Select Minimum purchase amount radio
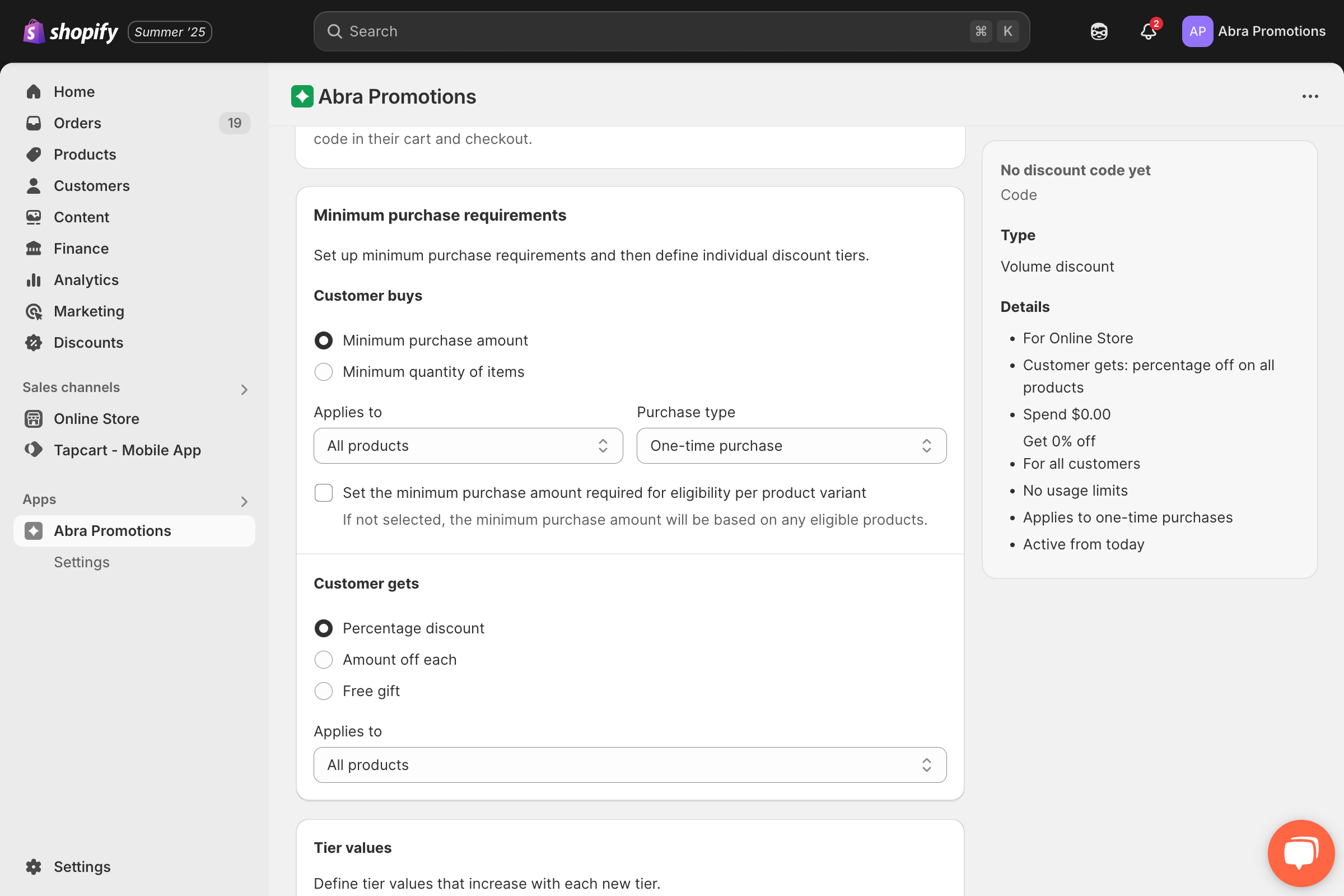 coord(324,340)
